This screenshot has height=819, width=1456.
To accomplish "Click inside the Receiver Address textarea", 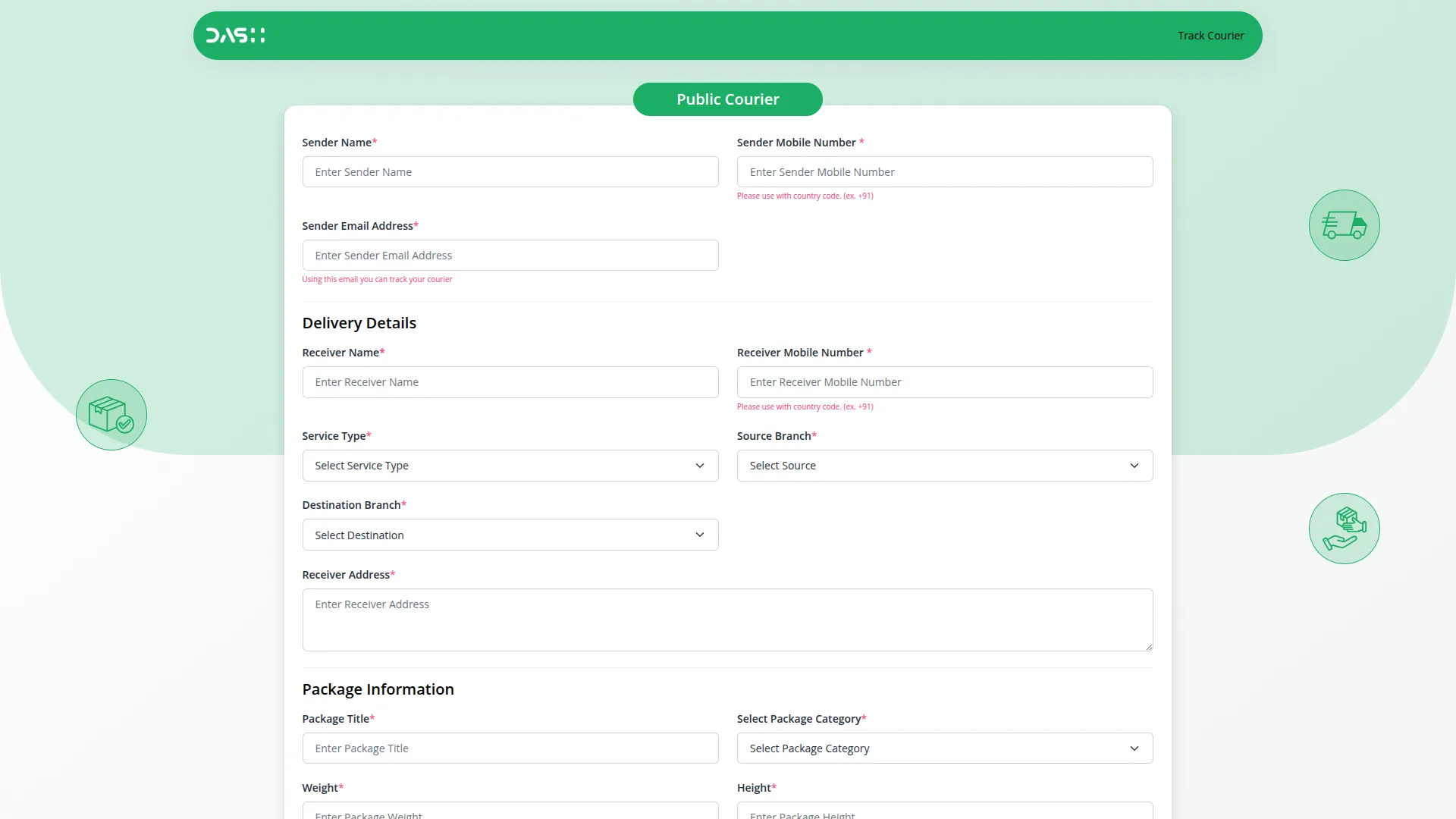I will 726,620.
